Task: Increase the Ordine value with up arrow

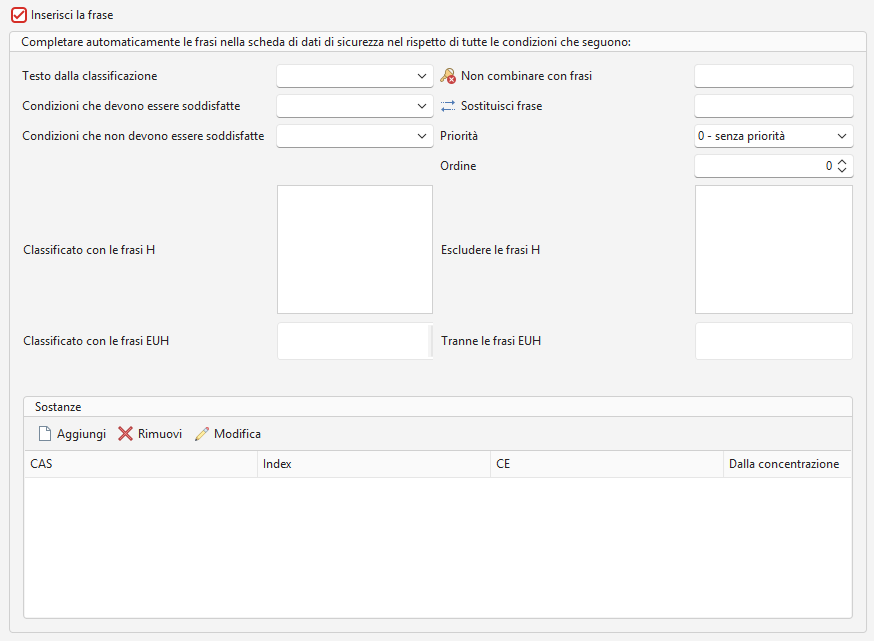Action: (x=842, y=162)
